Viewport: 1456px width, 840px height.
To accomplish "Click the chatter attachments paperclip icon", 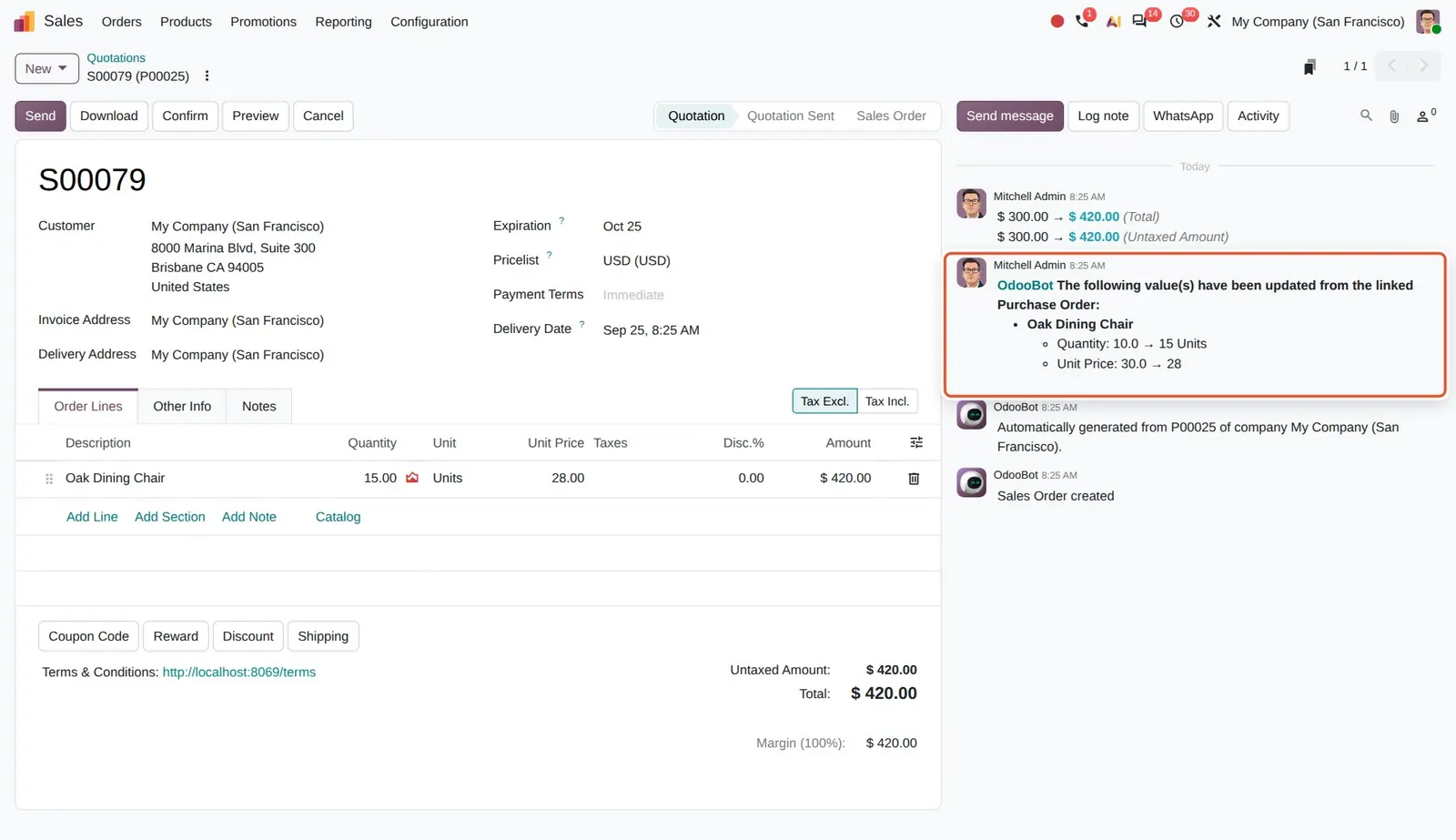I will (1394, 116).
